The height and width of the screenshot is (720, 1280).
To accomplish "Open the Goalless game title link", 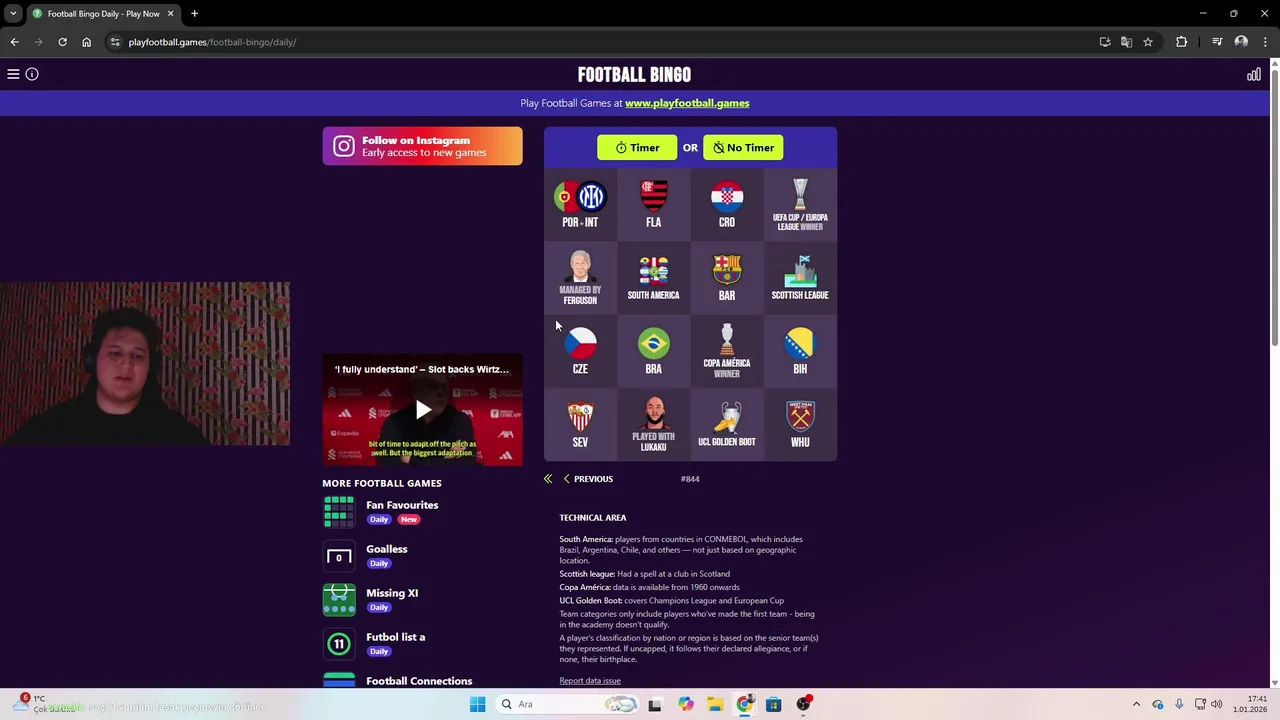I will [387, 549].
